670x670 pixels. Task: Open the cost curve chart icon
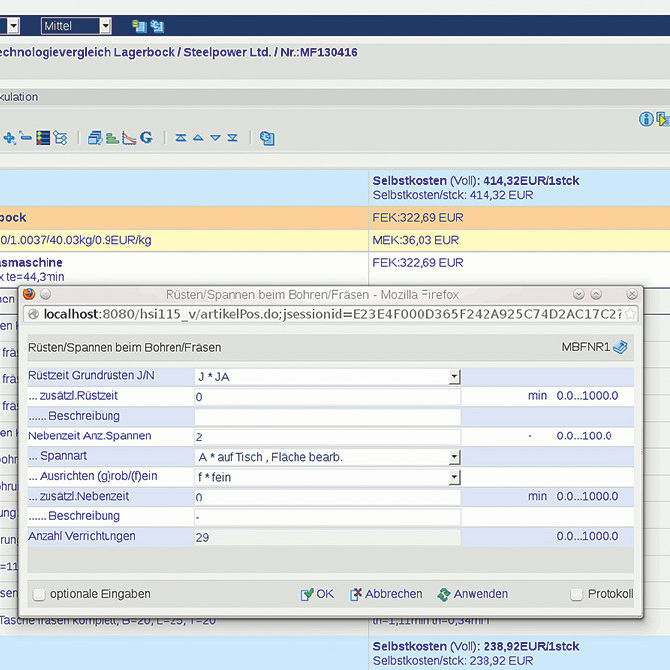click(x=129, y=138)
